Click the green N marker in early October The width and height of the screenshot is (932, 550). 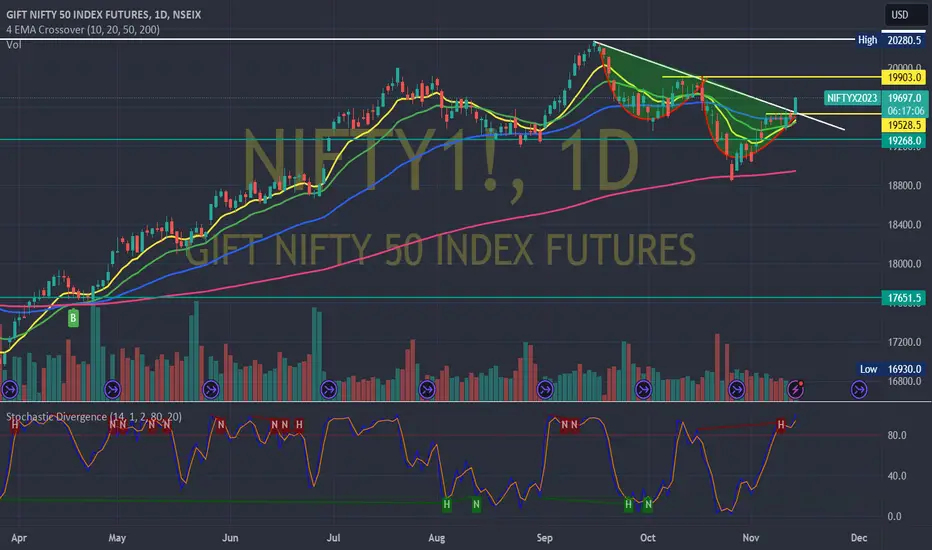pyautogui.click(x=648, y=505)
